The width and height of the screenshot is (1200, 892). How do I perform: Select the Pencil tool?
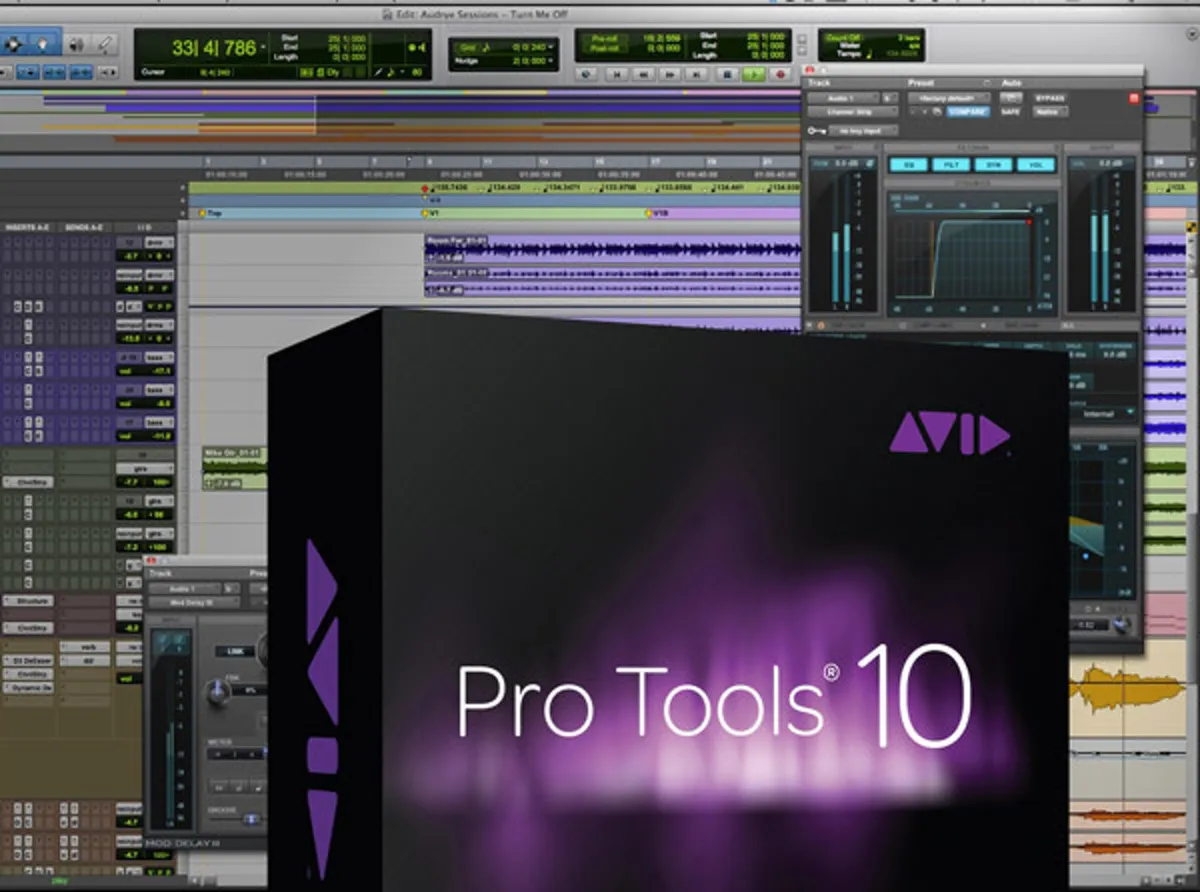tap(106, 44)
